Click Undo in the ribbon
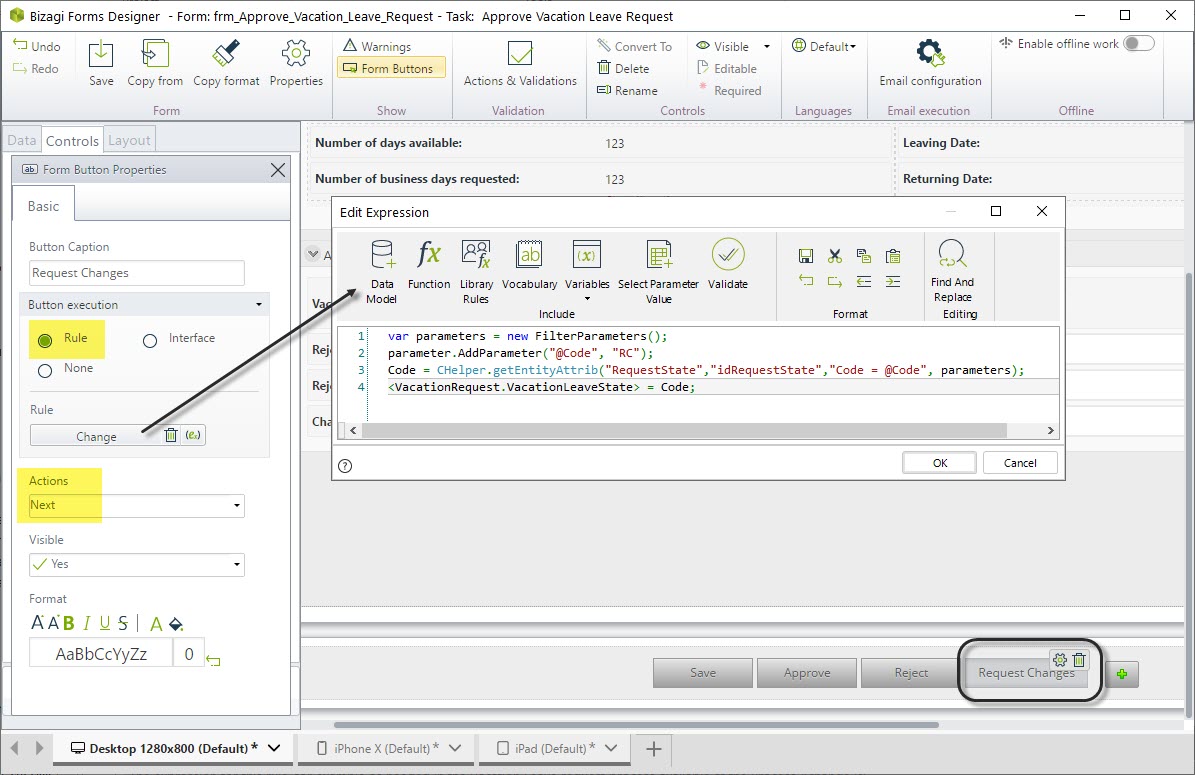This screenshot has width=1195, height=775. tap(37, 46)
